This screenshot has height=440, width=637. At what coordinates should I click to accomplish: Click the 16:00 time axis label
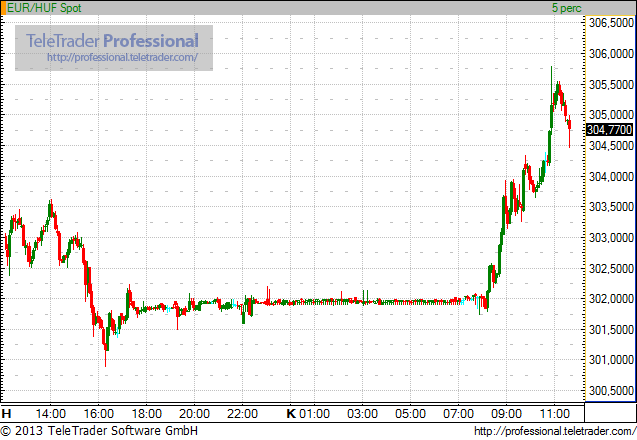coord(99,414)
